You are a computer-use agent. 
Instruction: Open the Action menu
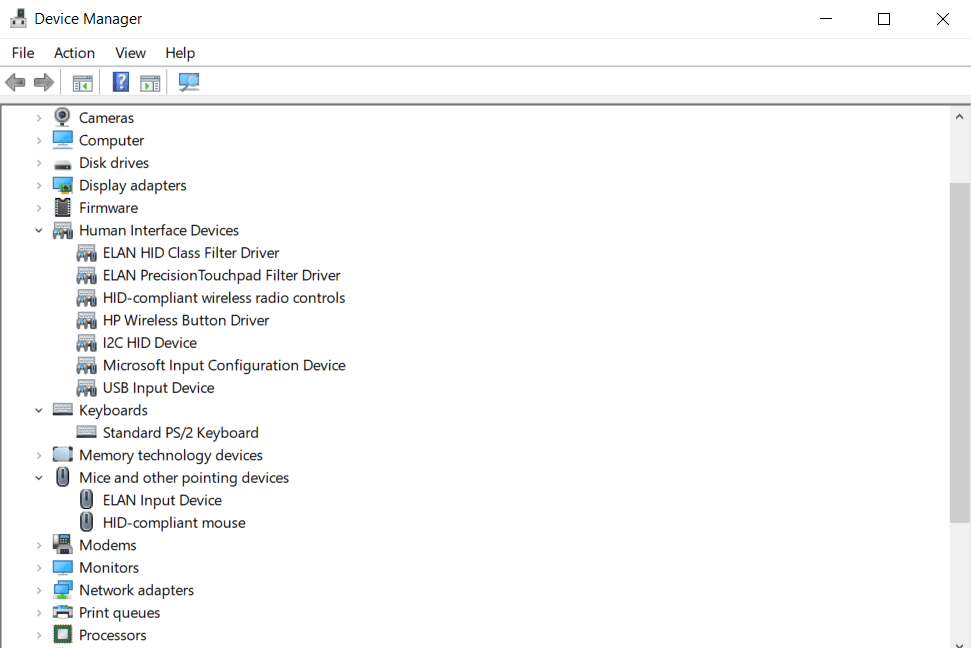tap(74, 53)
